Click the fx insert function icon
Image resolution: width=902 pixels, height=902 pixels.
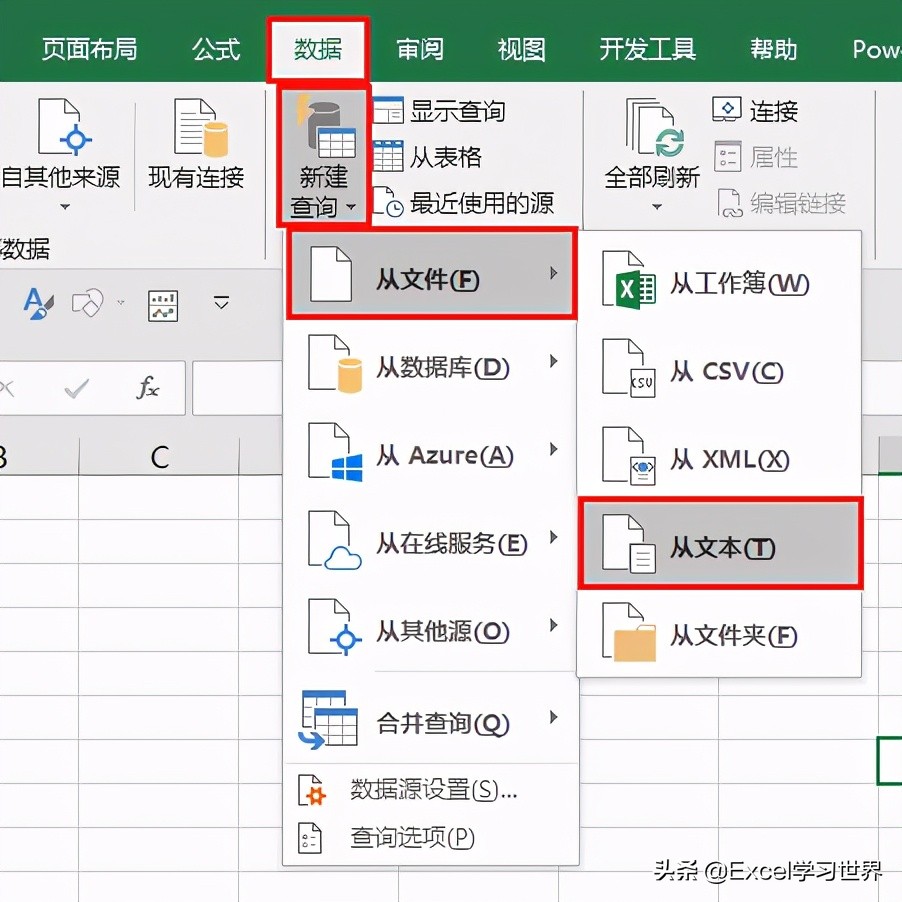coord(149,389)
